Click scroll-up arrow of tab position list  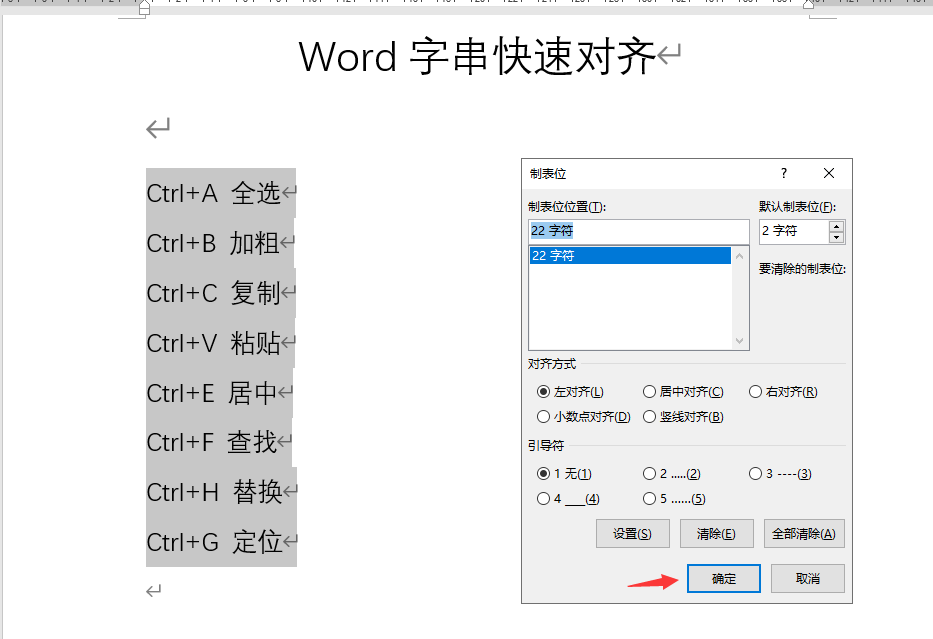(x=740, y=256)
